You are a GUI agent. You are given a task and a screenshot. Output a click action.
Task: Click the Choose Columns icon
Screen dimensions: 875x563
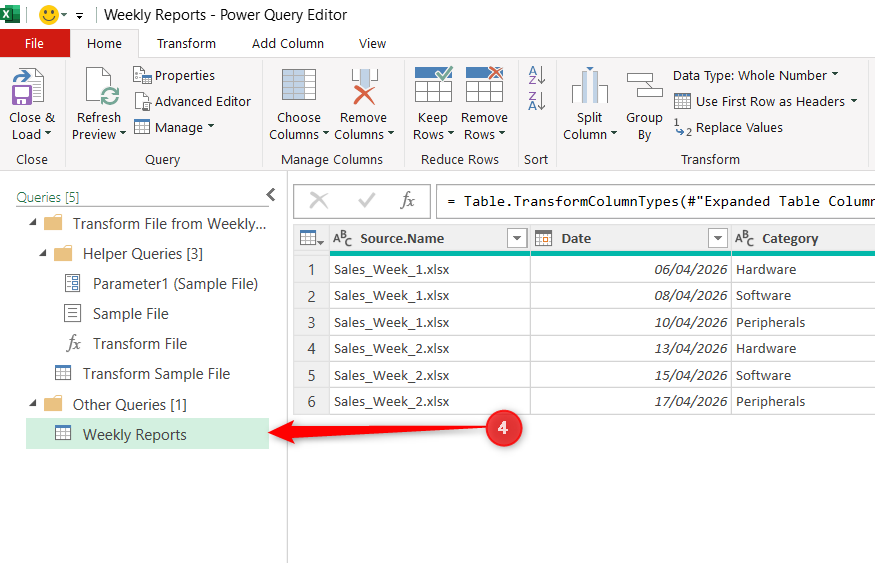click(x=299, y=86)
